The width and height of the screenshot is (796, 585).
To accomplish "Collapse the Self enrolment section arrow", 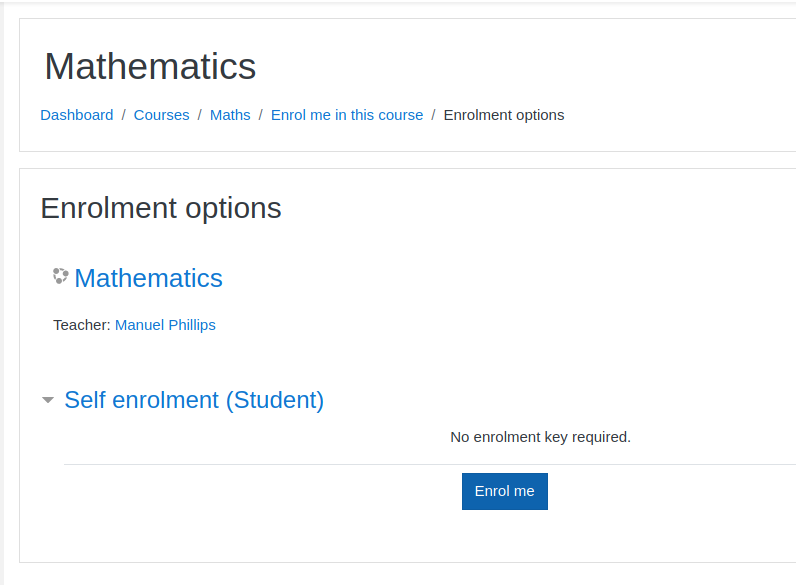I will 47,400.
